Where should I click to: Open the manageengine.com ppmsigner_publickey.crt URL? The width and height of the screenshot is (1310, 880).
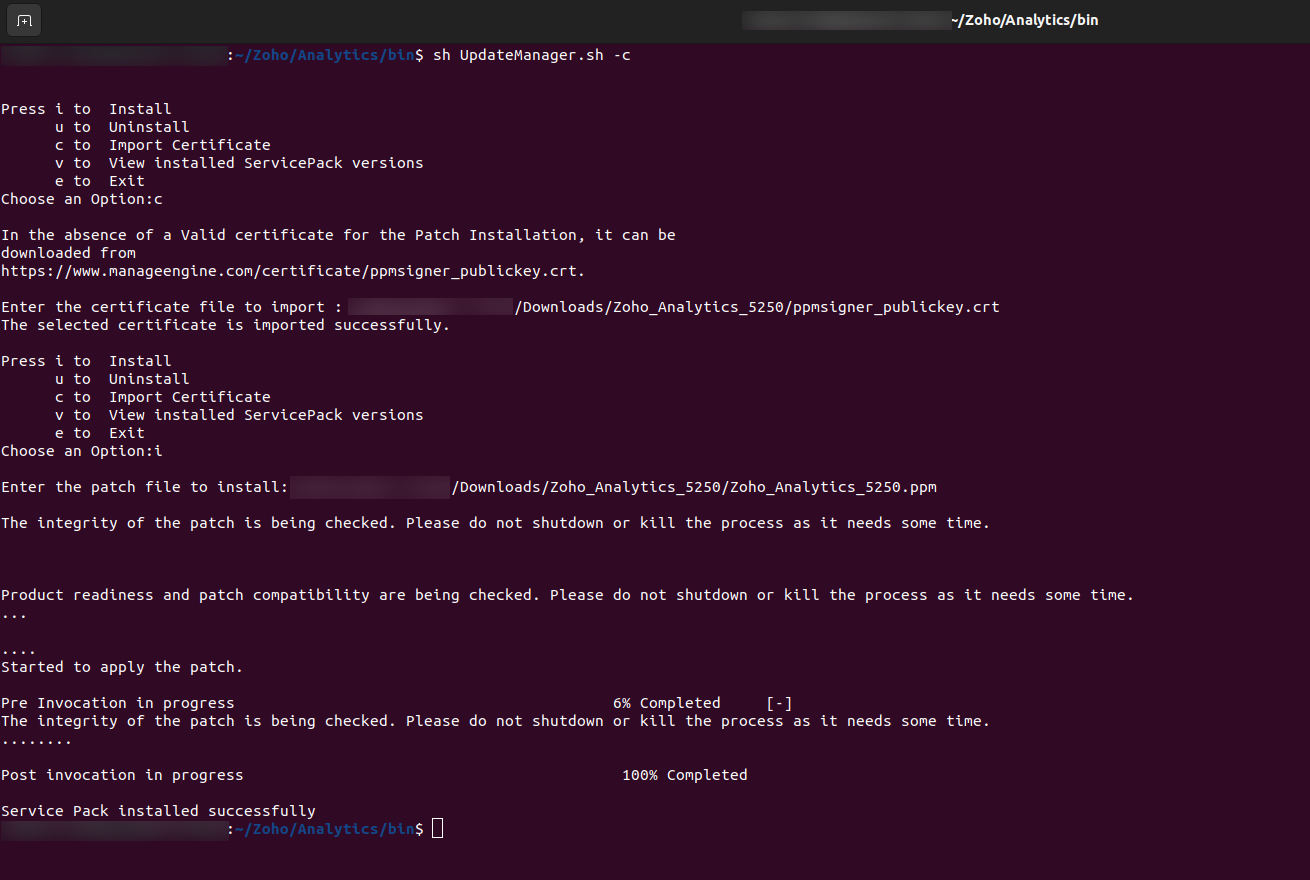[293, 271]
